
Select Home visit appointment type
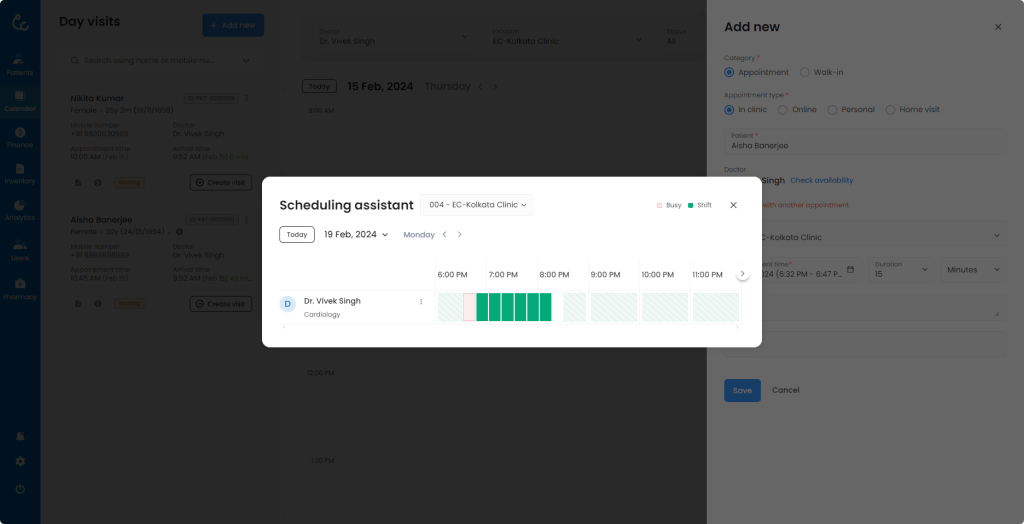(x=890, y=110)
